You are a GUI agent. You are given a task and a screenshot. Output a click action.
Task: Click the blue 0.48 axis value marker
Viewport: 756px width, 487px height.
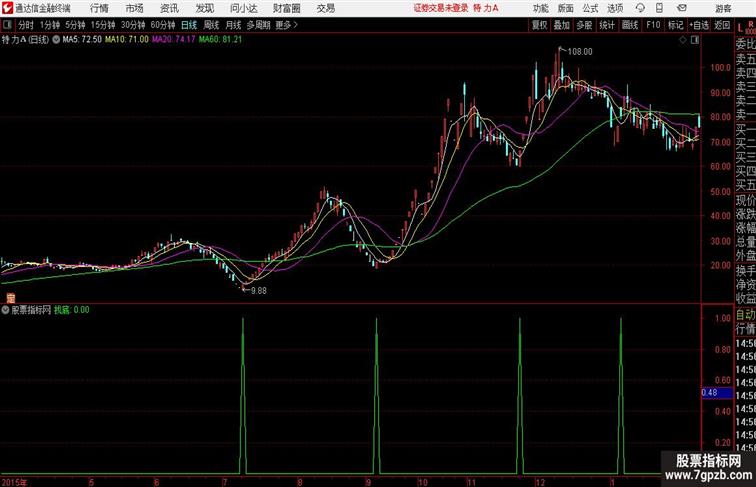(717, 392)
